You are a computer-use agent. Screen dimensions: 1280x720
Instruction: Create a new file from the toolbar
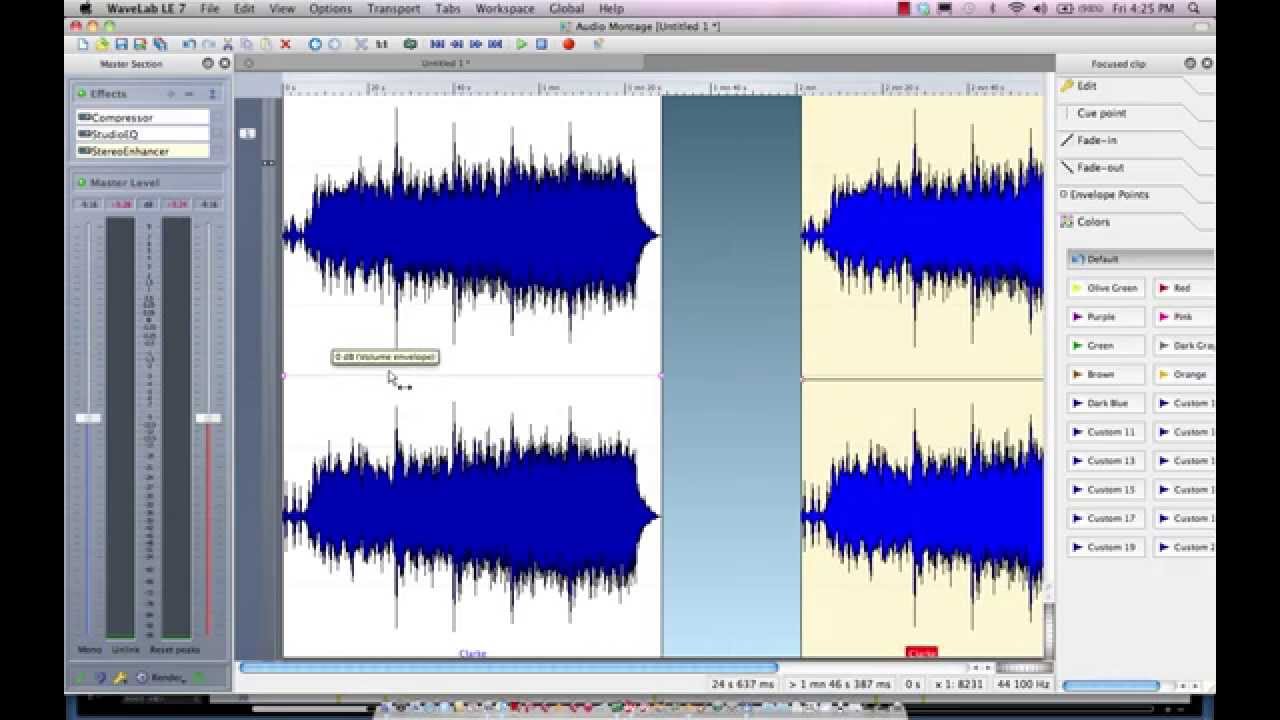click(x=83, y=44)
